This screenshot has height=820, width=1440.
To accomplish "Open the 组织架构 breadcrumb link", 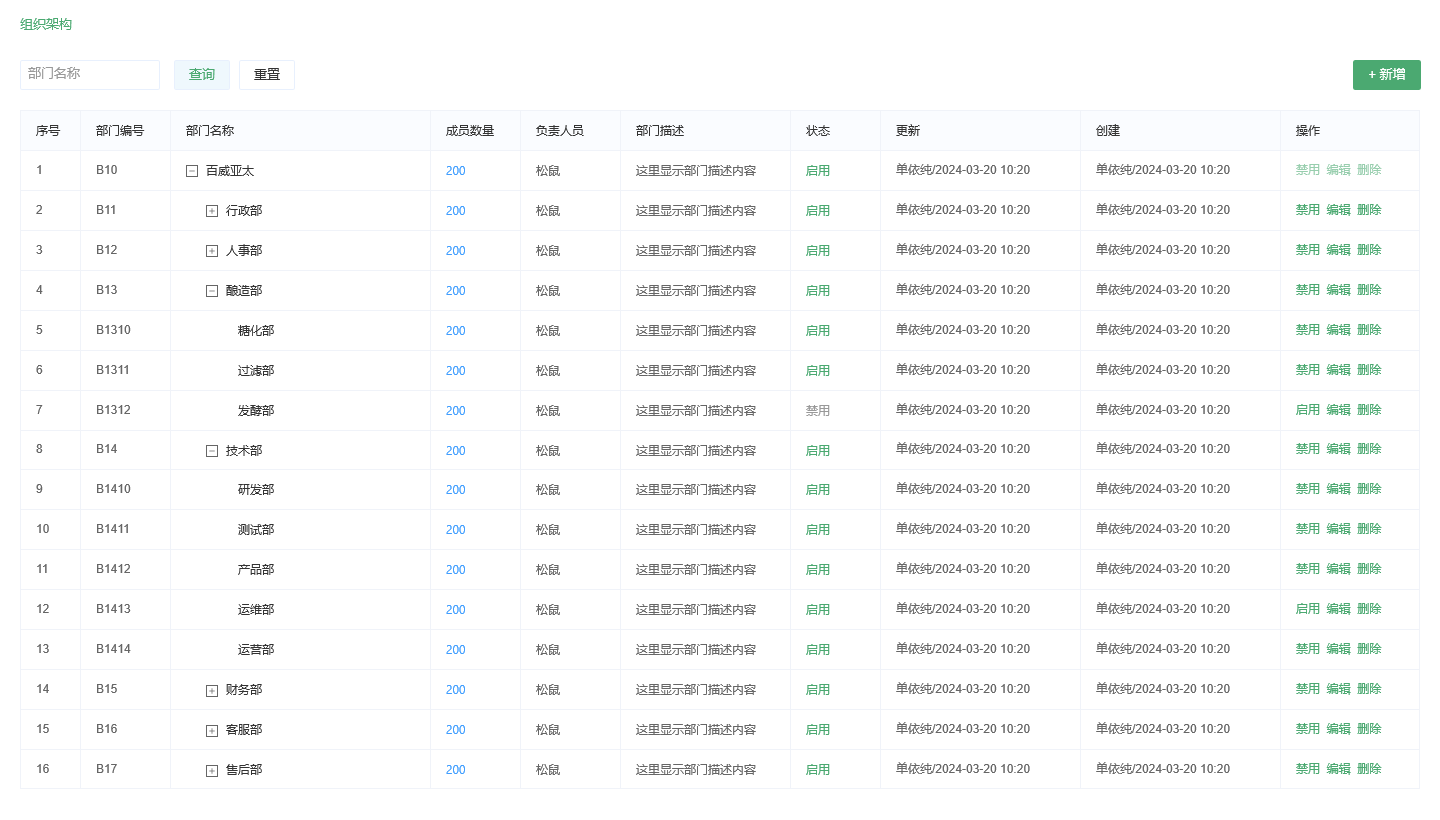I will [46, 24].
